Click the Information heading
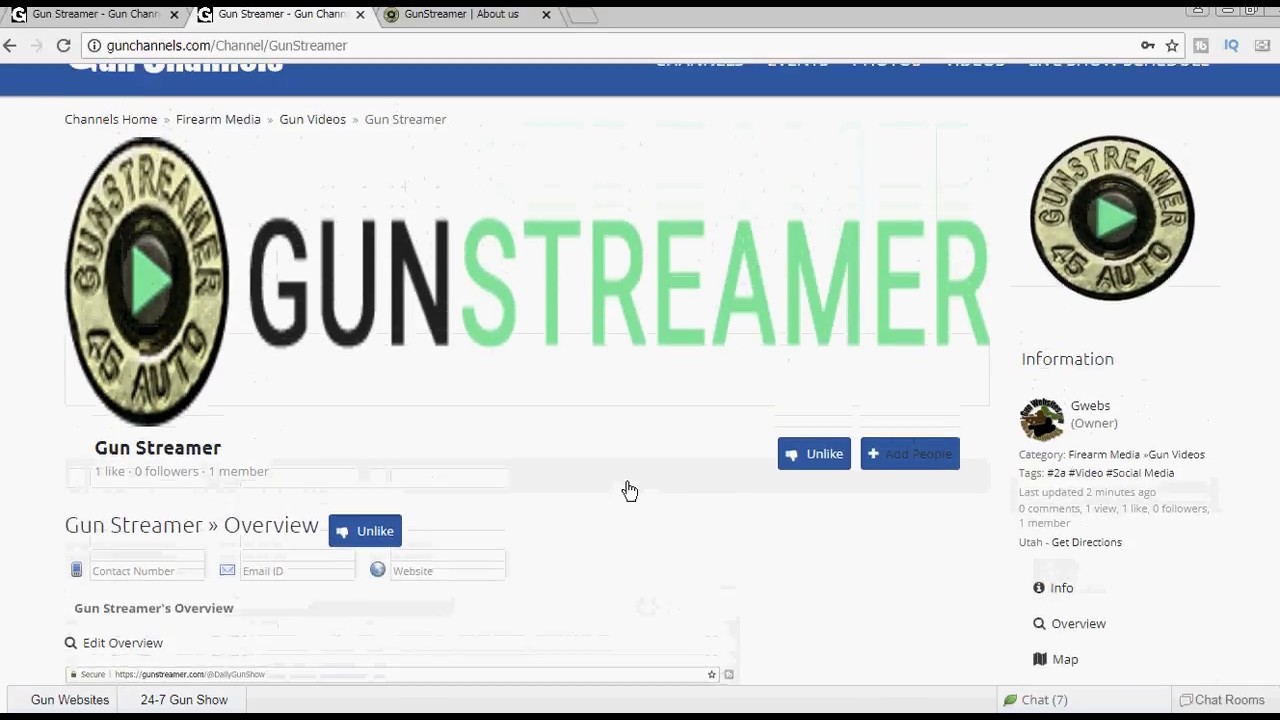The width and height of the screenshot is (1280, 720). 1067,359
